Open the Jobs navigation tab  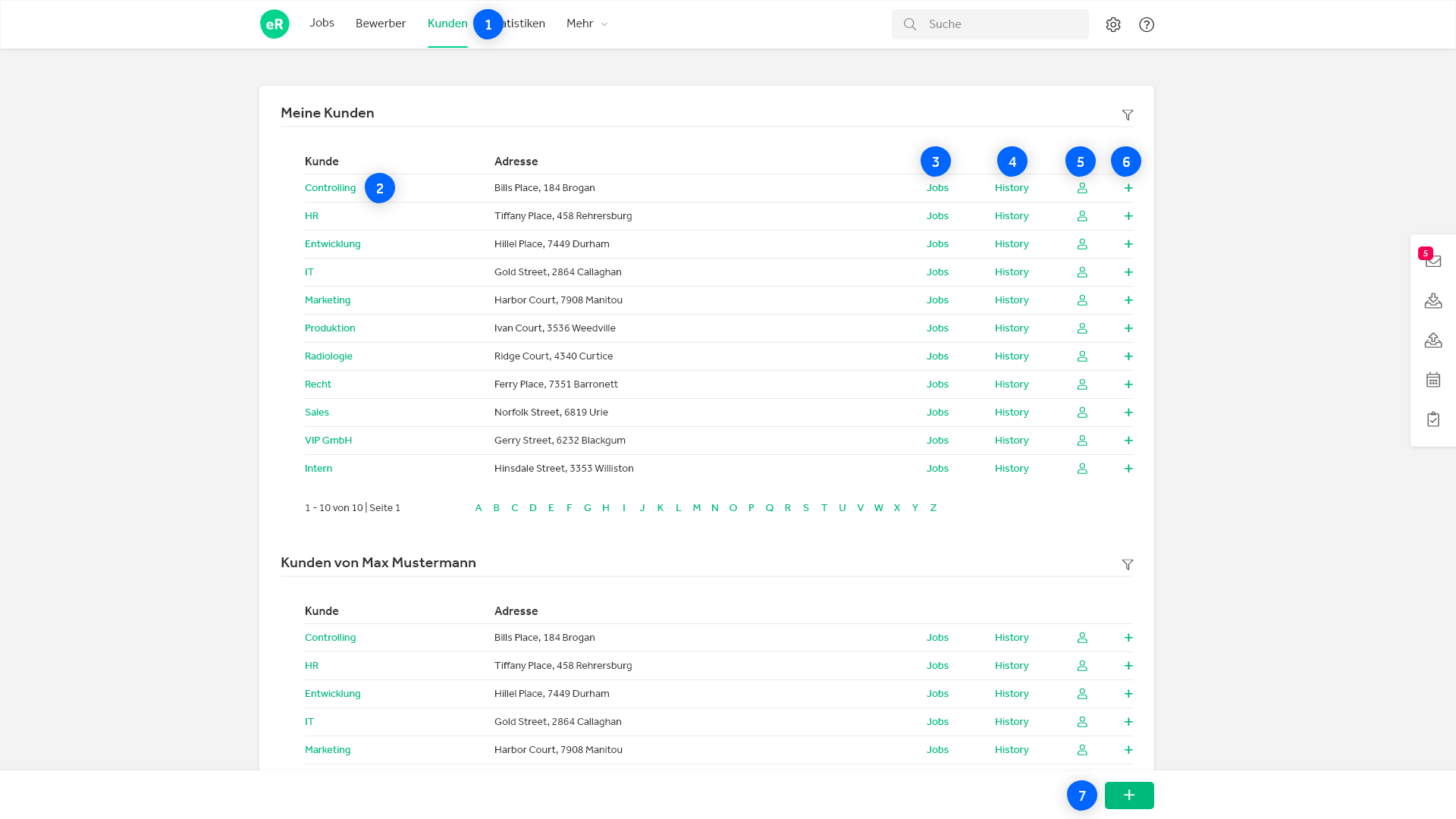click(322, 23)
